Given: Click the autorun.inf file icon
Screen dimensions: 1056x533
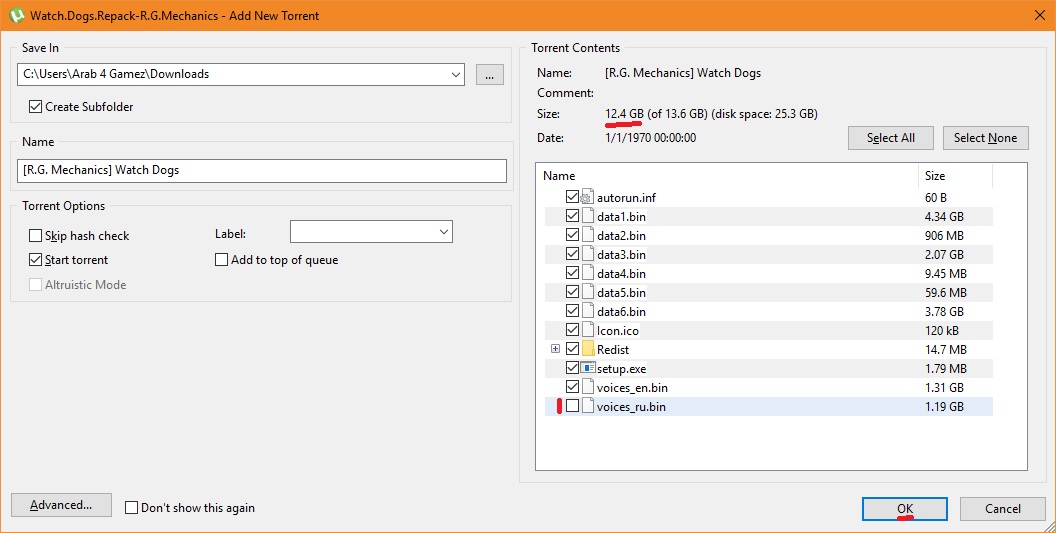Looking at the screenshot, I should point(588,198).
